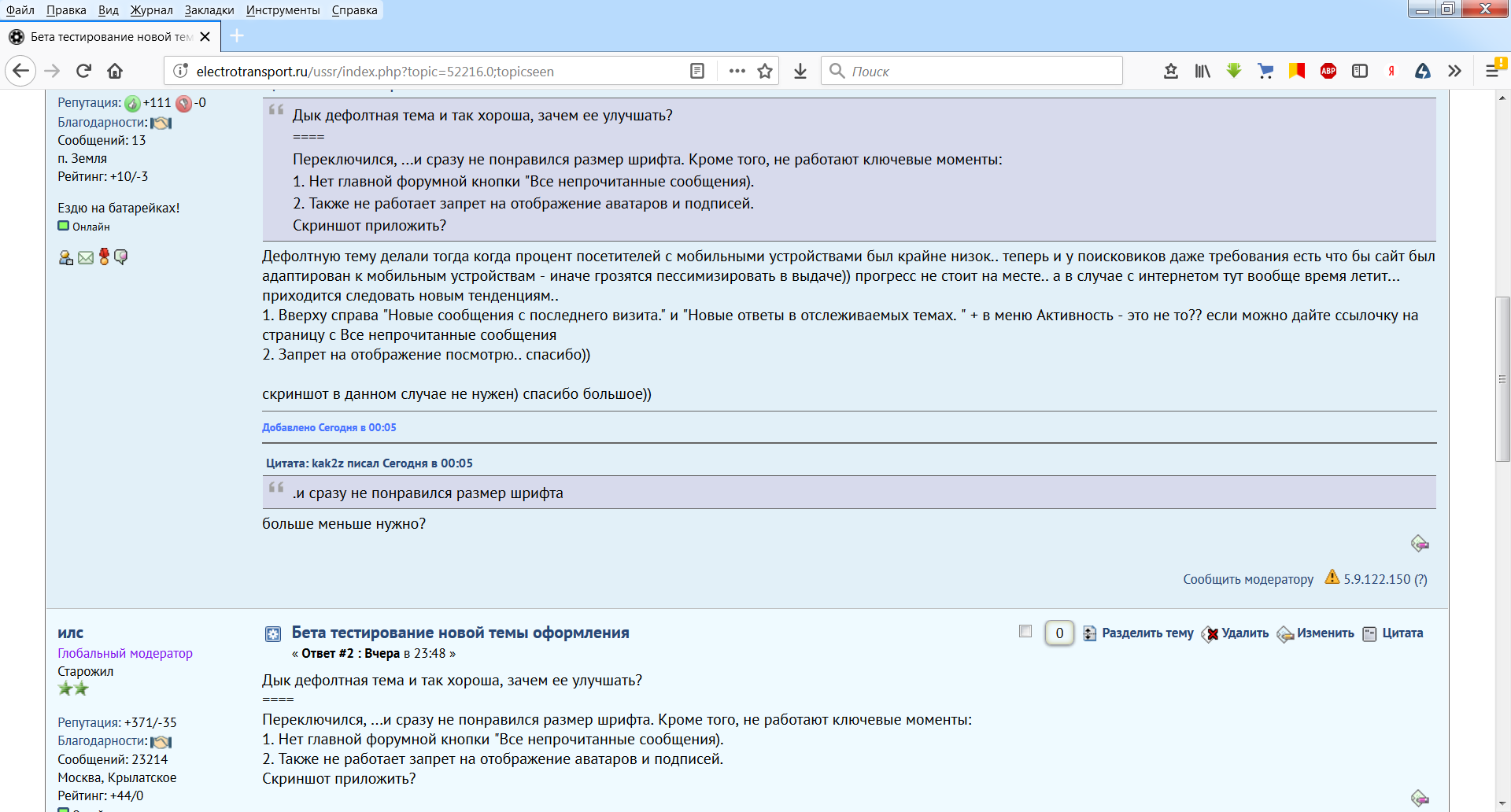Select the Бета тестирование новой темы tab

pyautogui.click(x=110, y=37)
